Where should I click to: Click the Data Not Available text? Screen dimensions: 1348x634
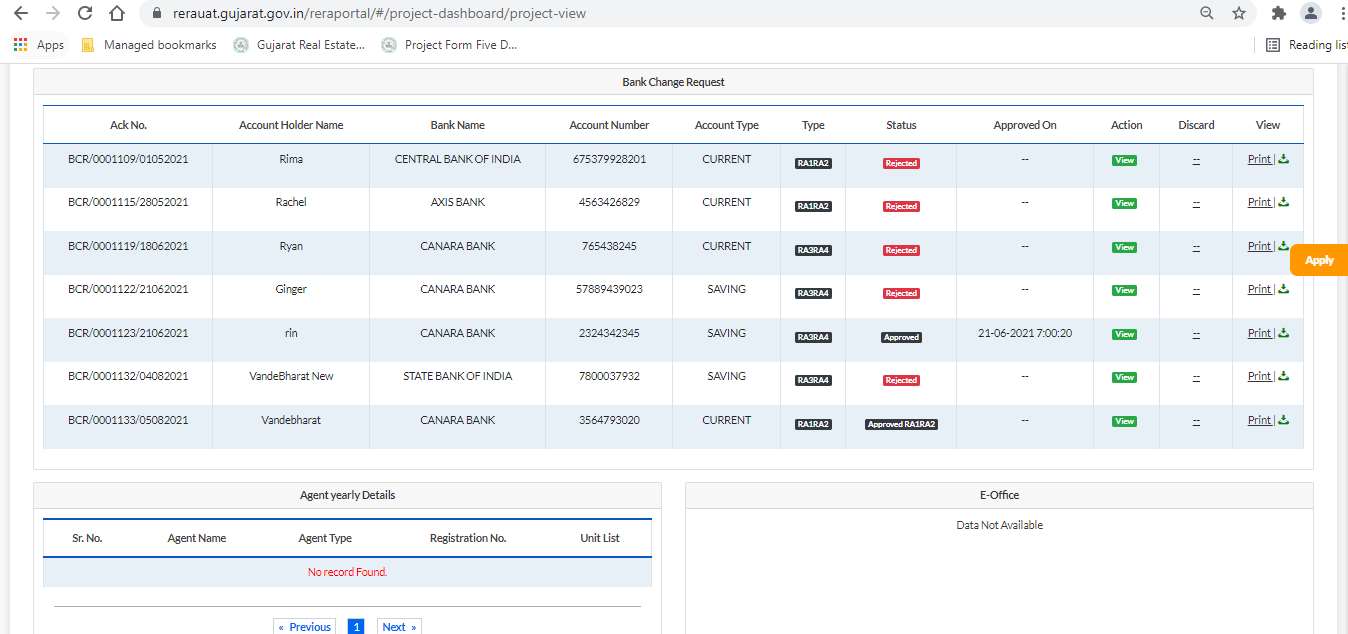coord(999,525)
